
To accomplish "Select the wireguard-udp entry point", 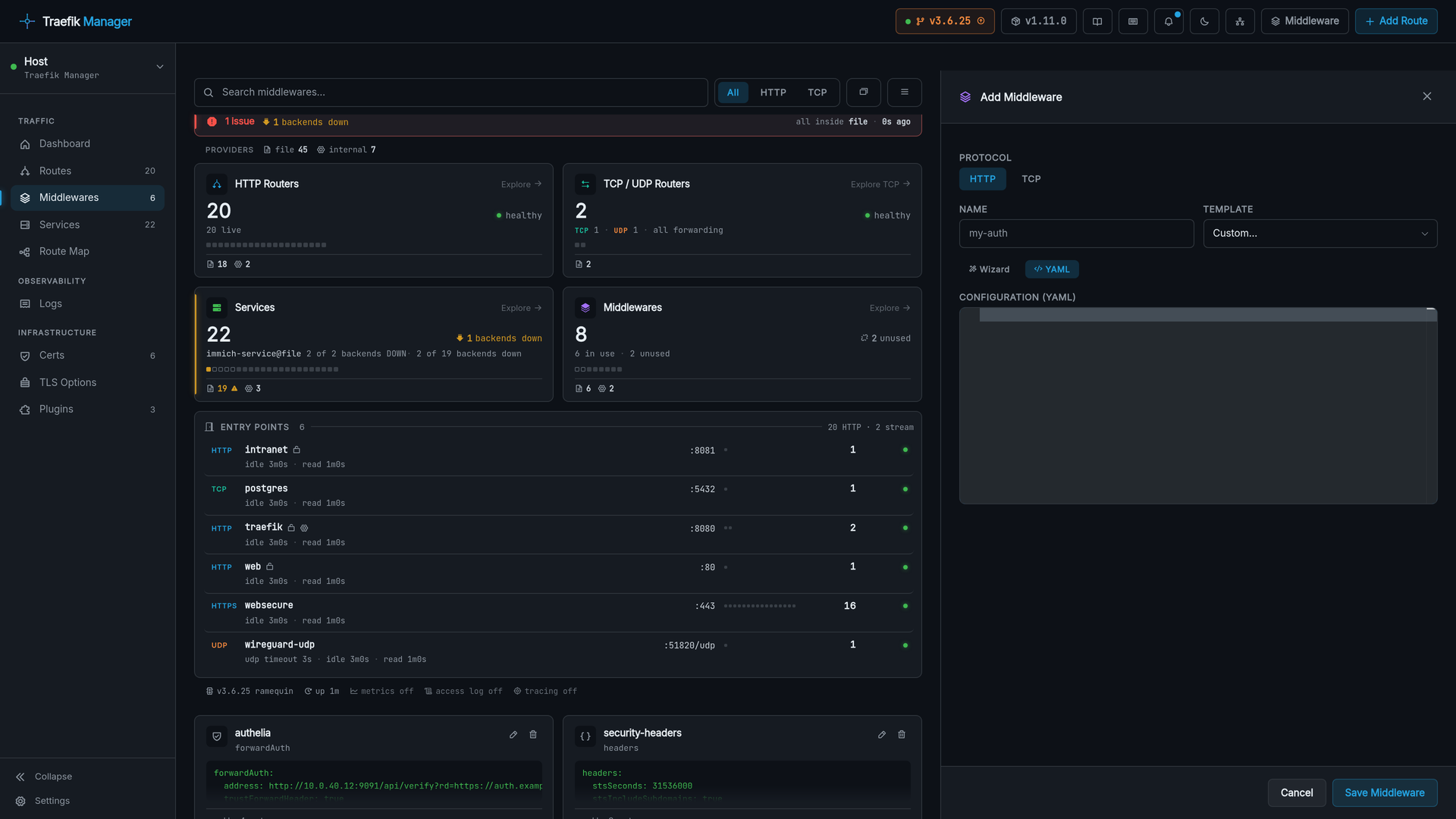I will pyautogui.click(x=558, y=652).
